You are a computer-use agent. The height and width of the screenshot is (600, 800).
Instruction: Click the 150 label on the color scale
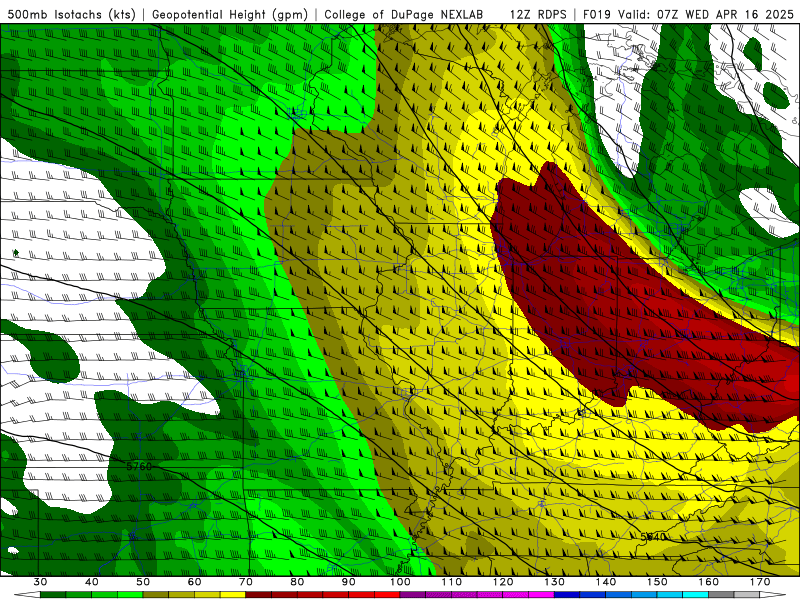657,582
